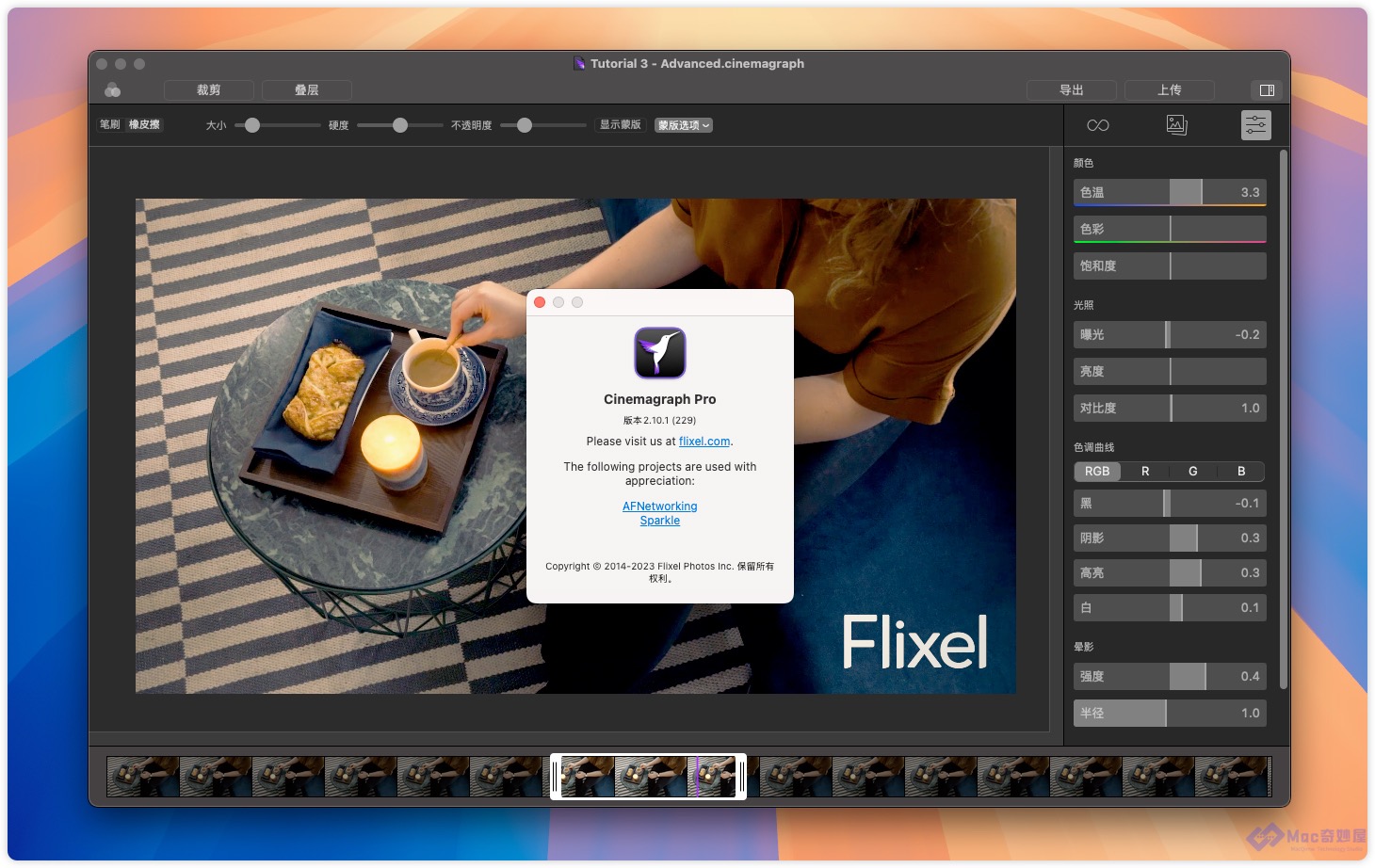Click the 亮度 brightness slider

click(1170, 371)
